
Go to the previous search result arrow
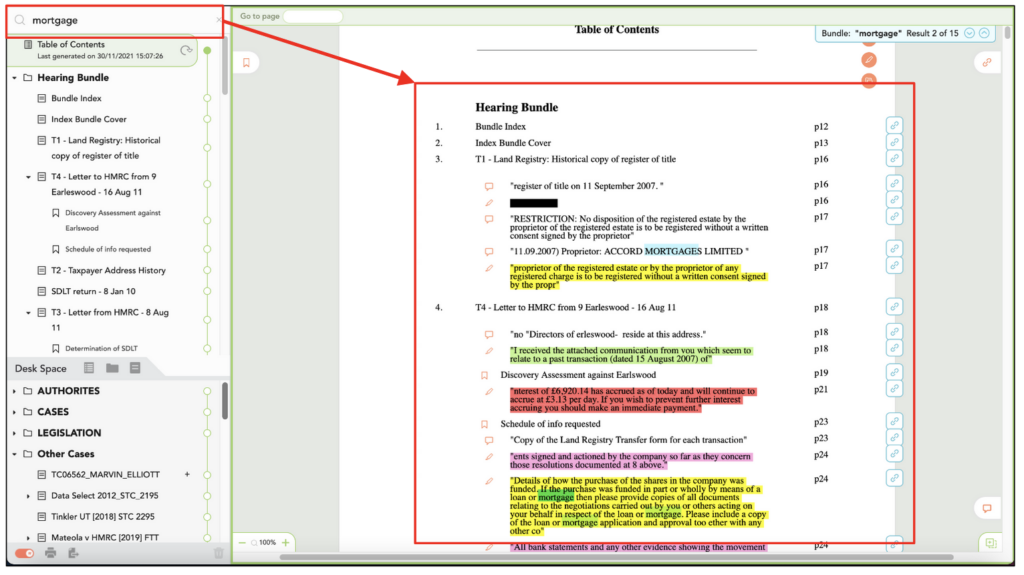(984, 33)
